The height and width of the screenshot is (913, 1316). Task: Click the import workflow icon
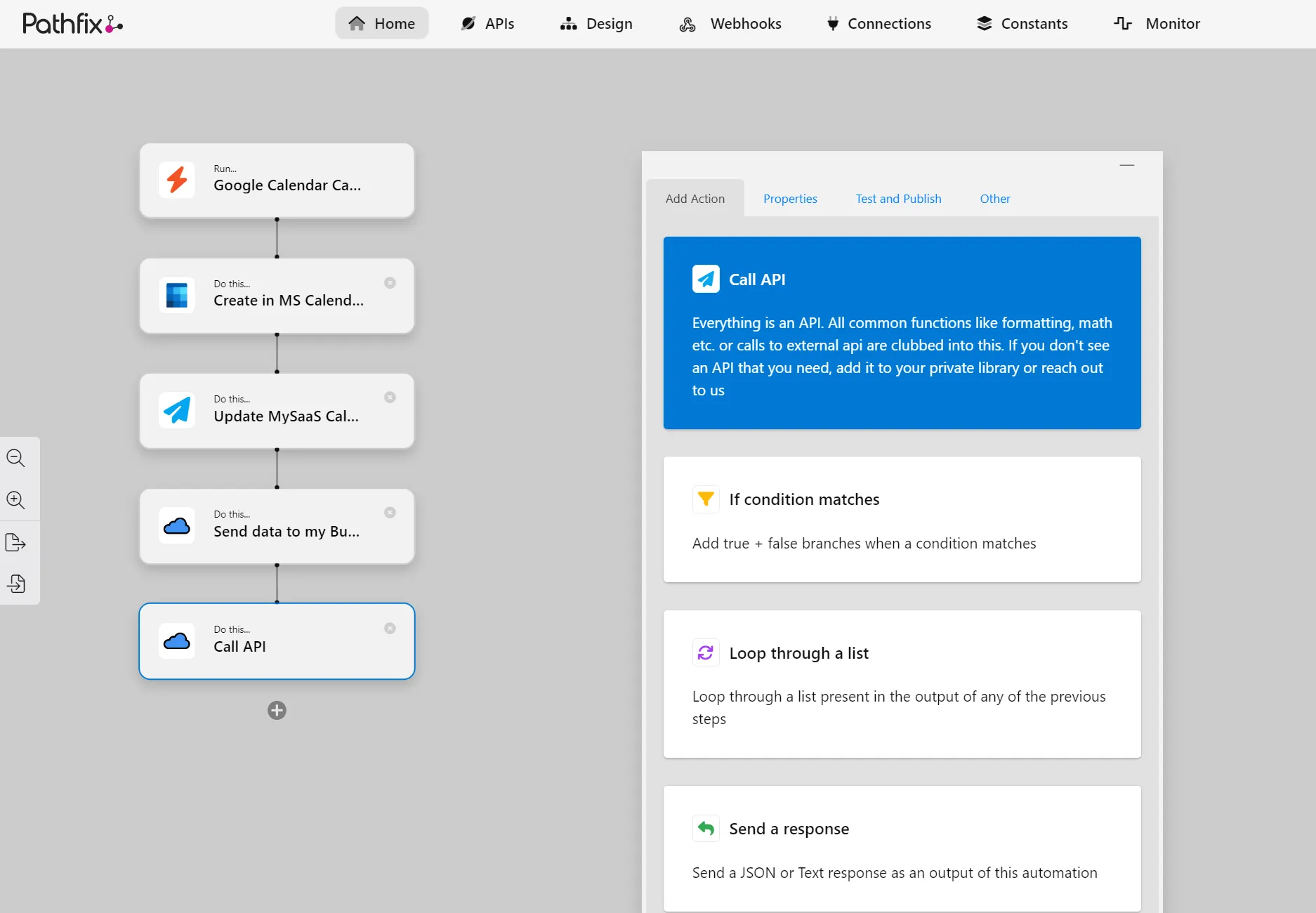15,584
